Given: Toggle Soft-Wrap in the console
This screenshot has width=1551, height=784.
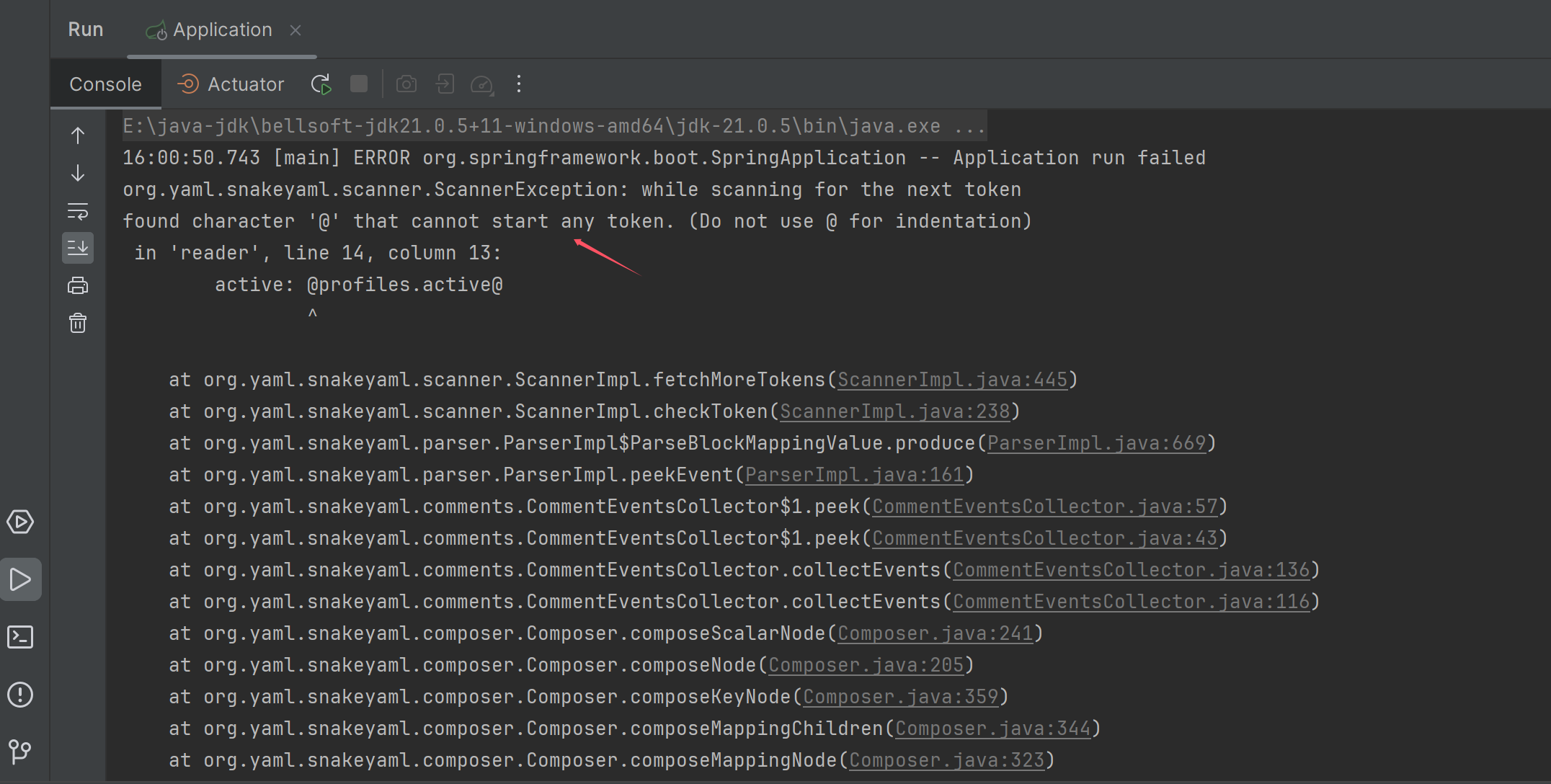Looking at the screenshot, I should [x=78, y=211].
